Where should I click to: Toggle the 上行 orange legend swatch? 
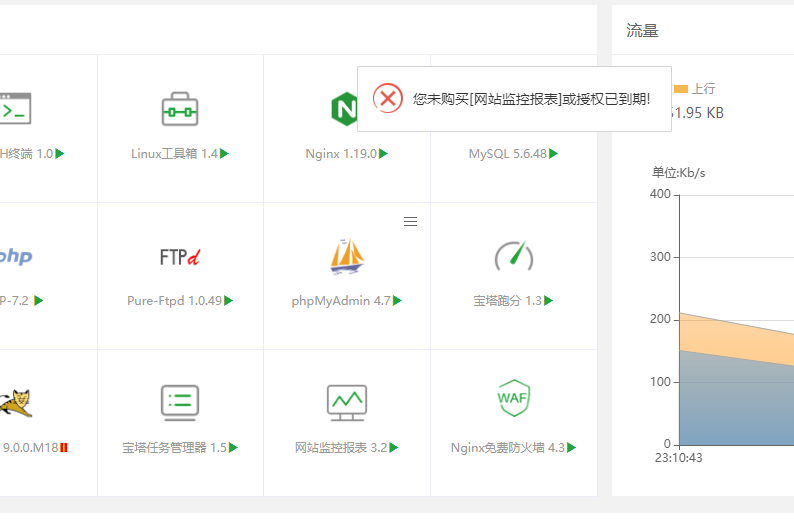tap(681, 89)
